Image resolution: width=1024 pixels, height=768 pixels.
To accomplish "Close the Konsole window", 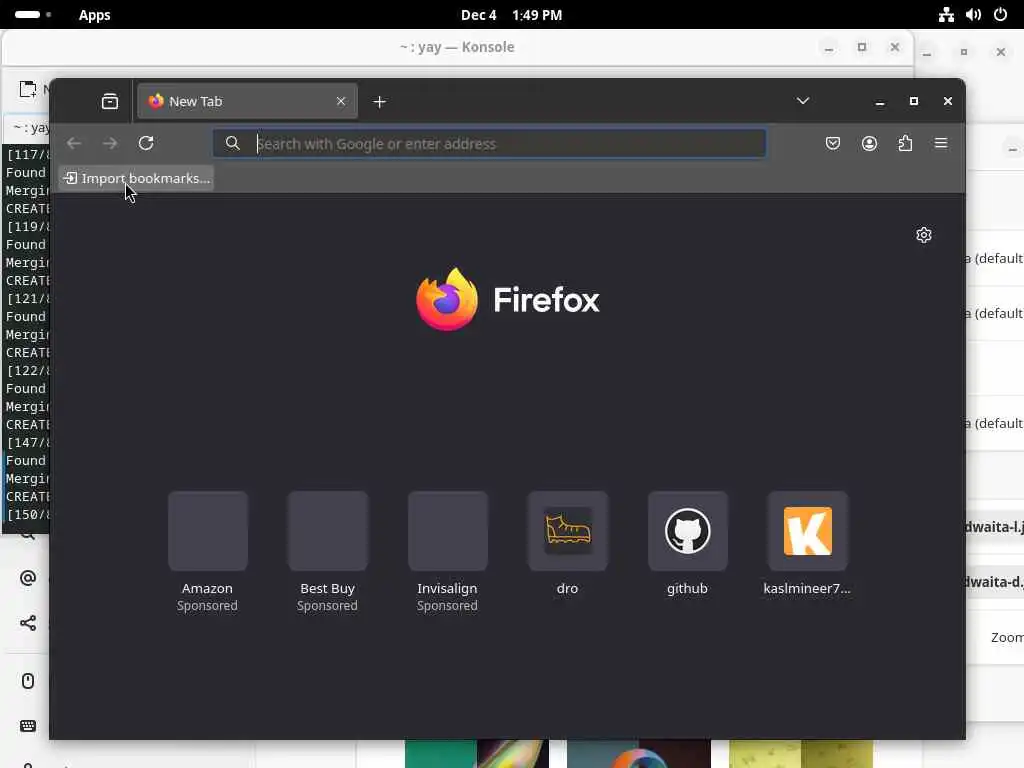I will pyautogui.click(x=895, y=47).
